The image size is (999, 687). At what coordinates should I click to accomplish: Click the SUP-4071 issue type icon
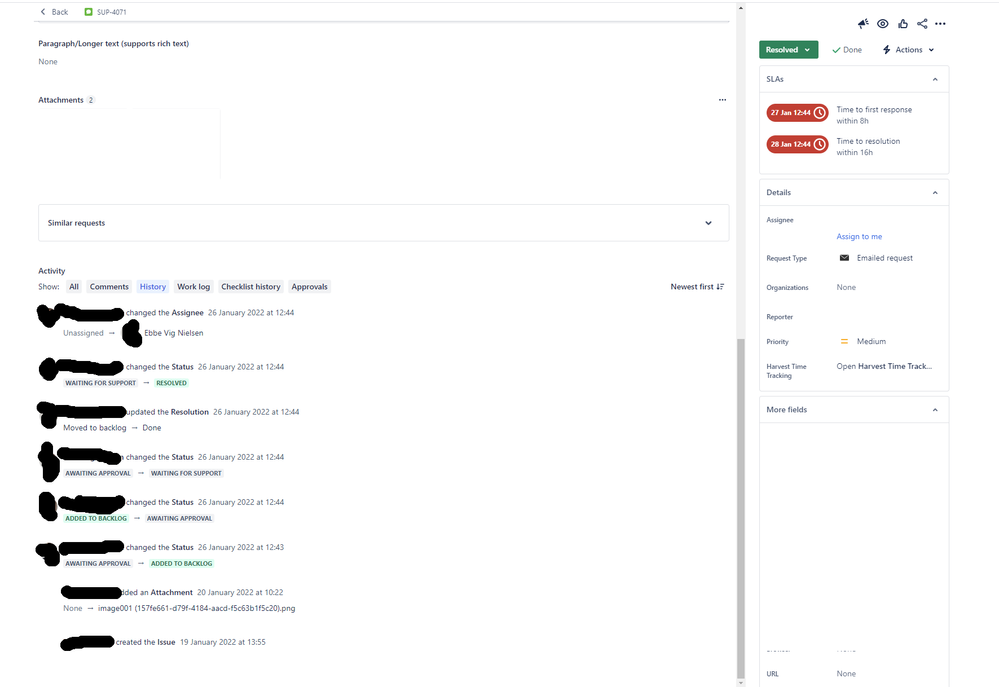(88, 11)
